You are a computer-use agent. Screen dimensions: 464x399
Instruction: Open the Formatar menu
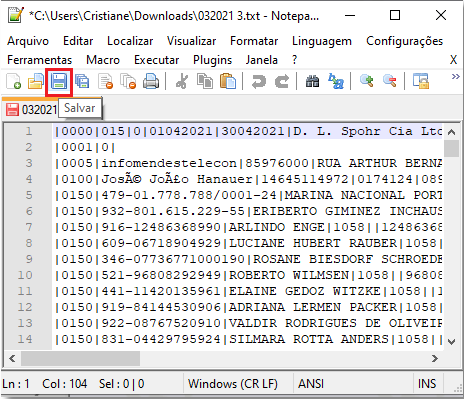click(254, 41)
